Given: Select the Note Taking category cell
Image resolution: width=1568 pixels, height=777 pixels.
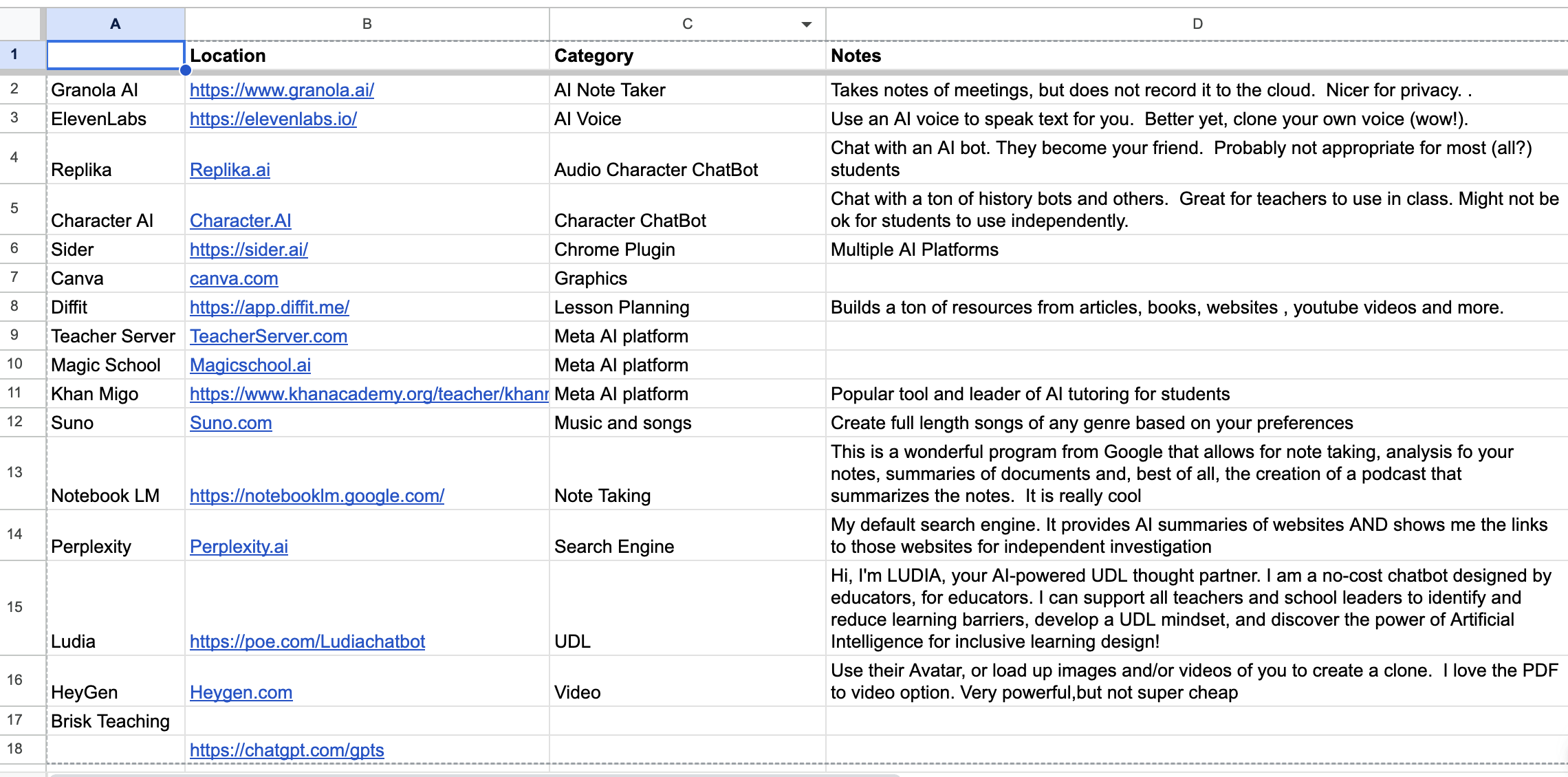Looking at the screenshot, I should point(687,474).
